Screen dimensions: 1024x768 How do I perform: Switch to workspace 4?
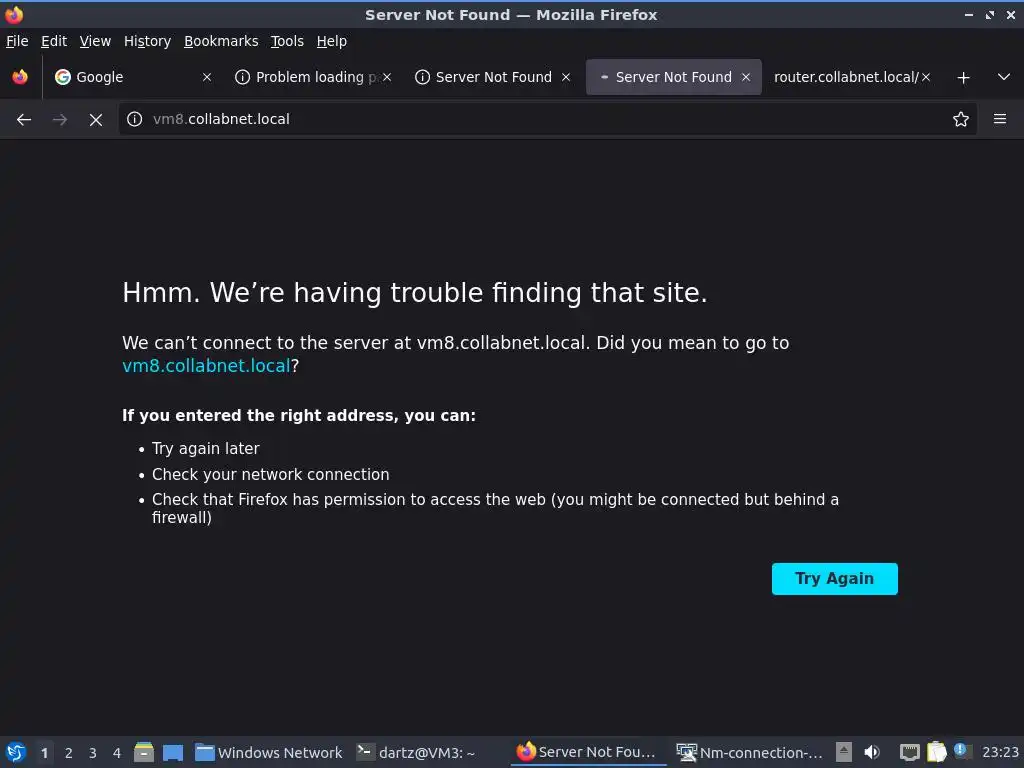click(117, 753)
